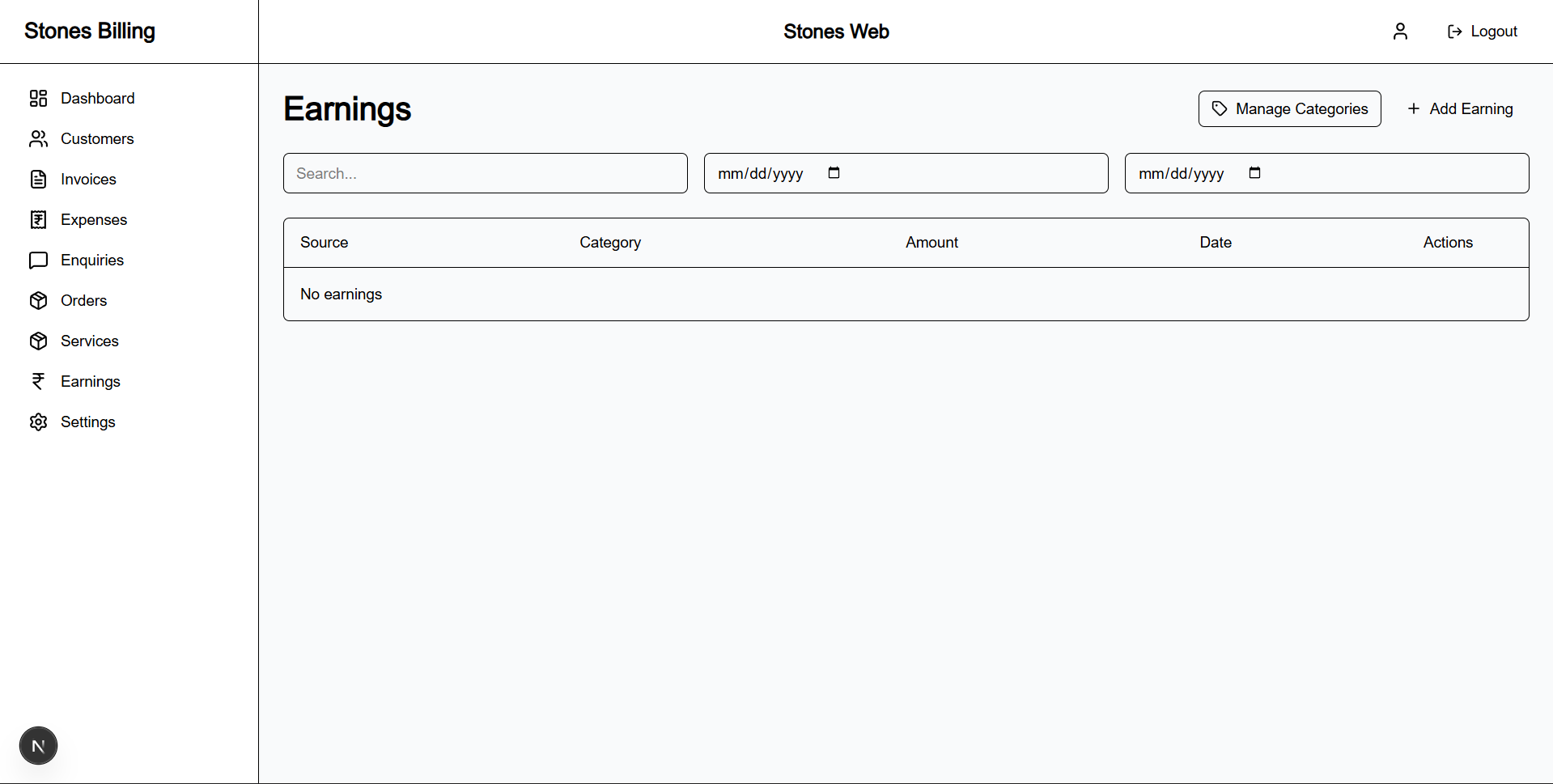Screen dimensions: 1553x784
Task: Click the Orders box icon
Action: 38,301
